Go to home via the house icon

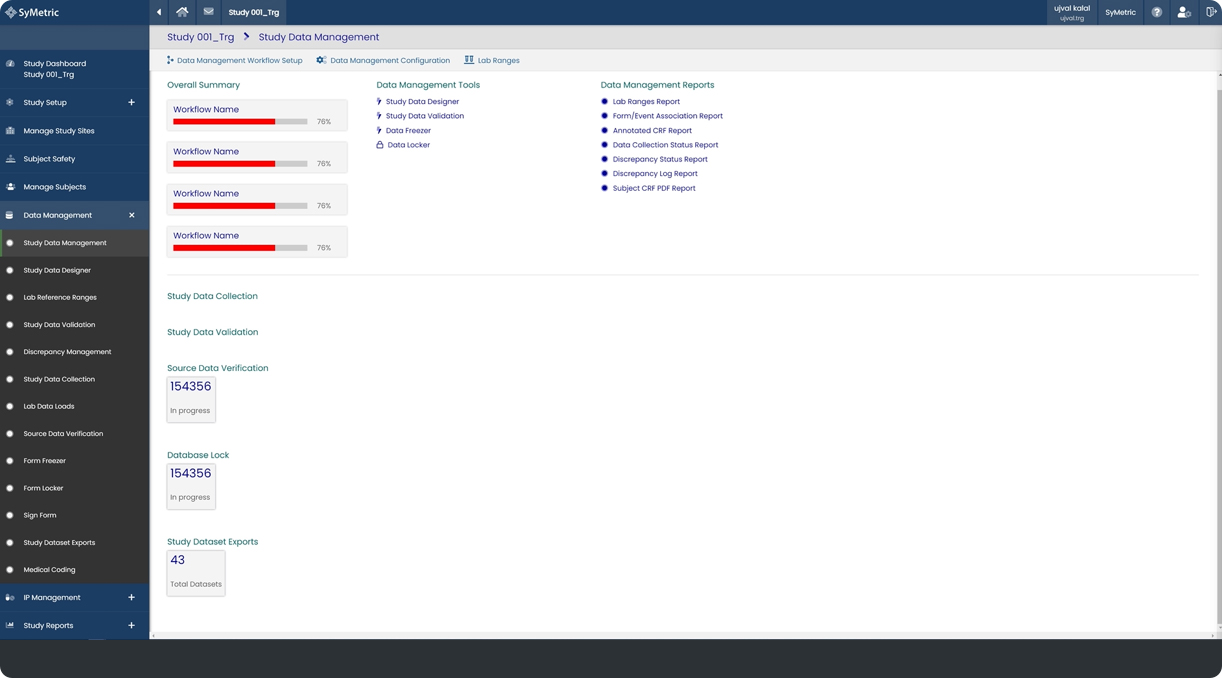(182, 12)
